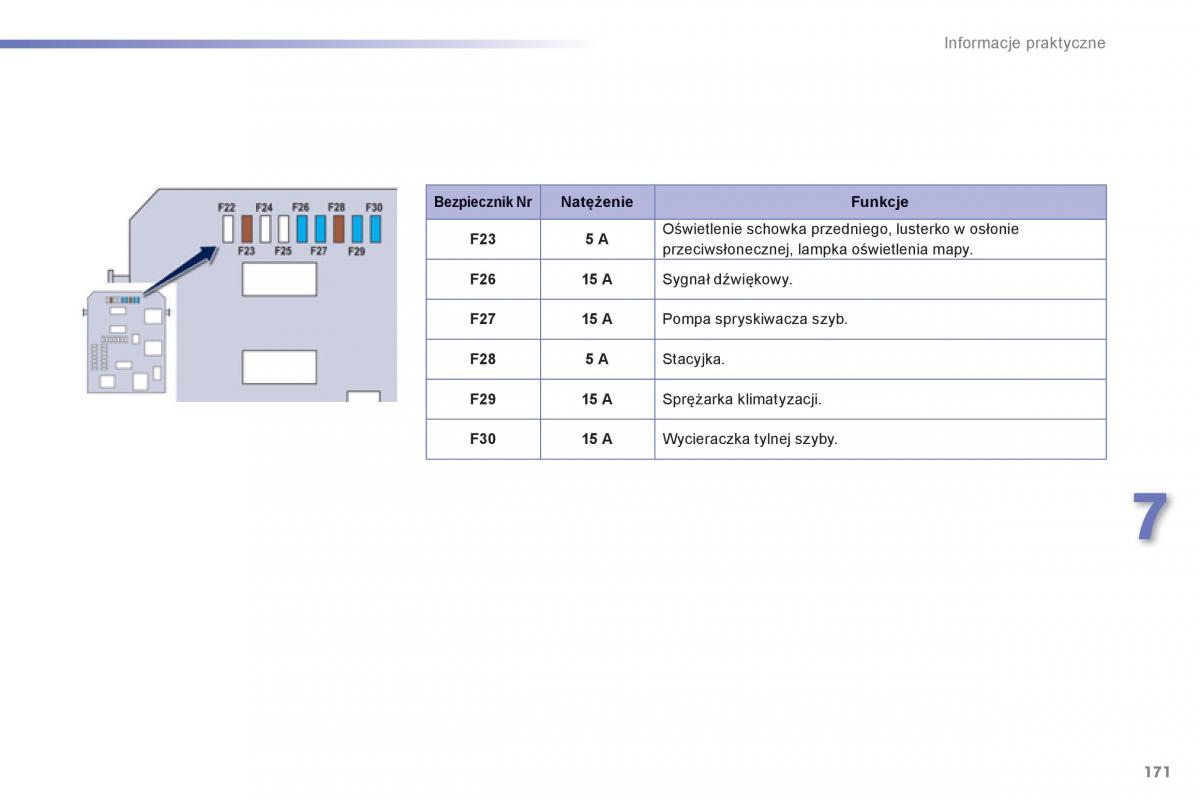Click the F30 label in the fuse diagram

click(374, 207)
